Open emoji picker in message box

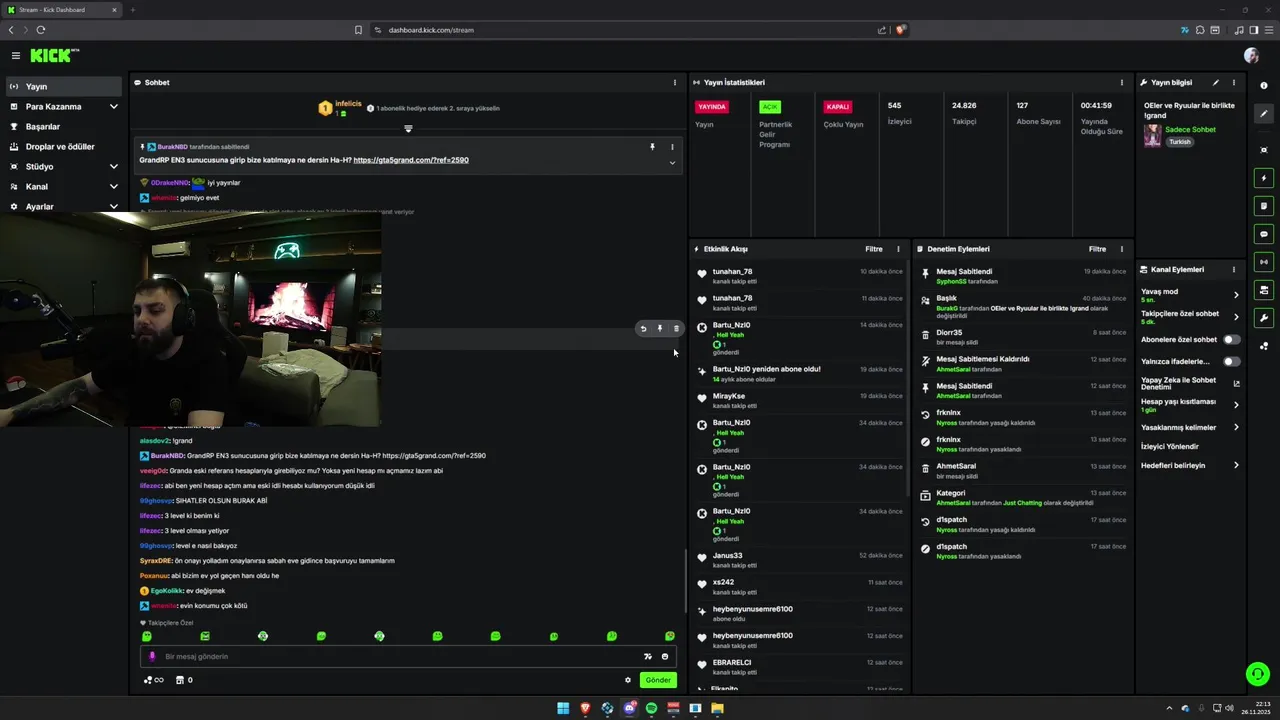tap(665, 657)
